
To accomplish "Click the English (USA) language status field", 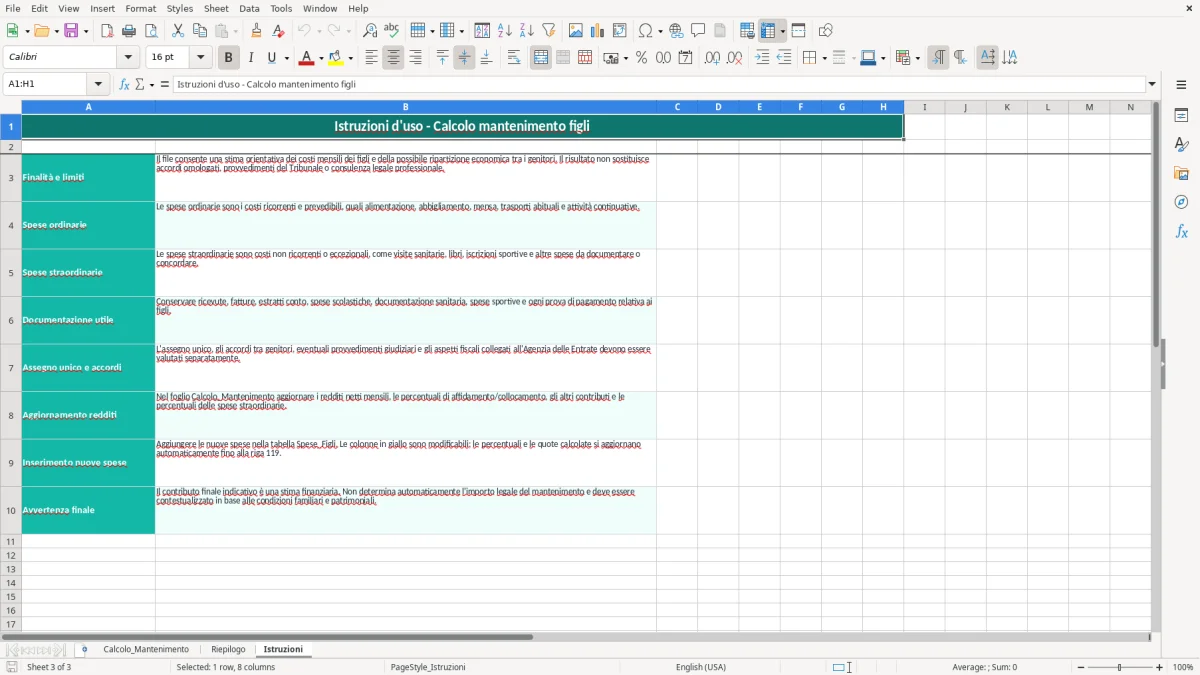I will pyautogui.click(x=701, y=667).
